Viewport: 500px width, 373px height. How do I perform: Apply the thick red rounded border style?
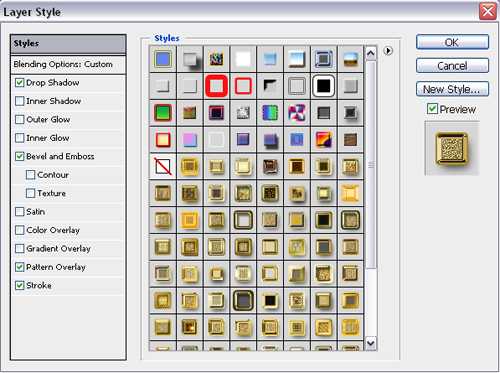click(216, 86)
